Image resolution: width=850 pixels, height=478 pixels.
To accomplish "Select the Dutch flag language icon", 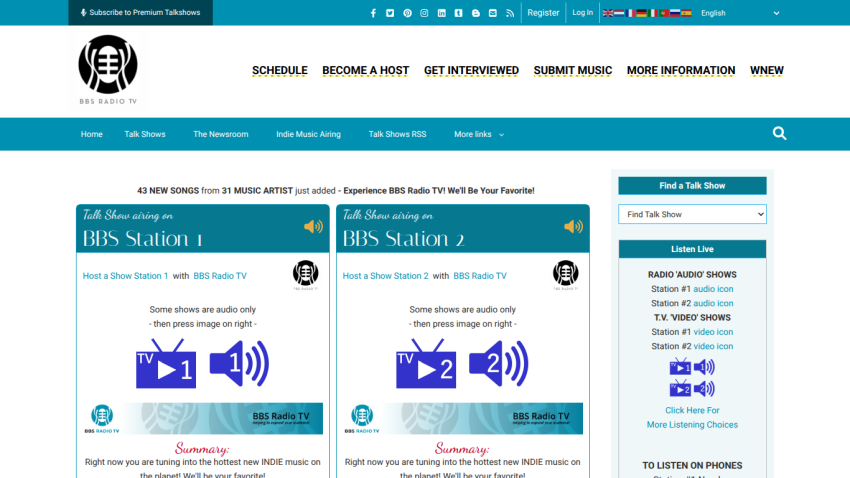I will [619, 13].
